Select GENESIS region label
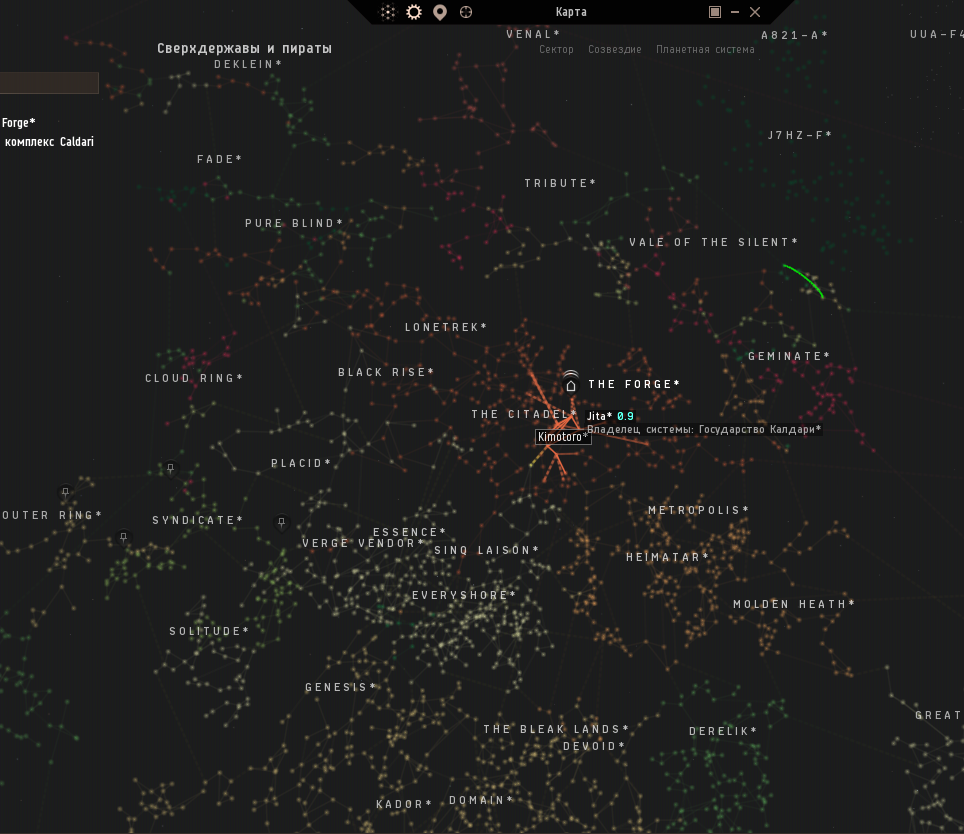The height and width of the screenshot is (834, 964). tap(341, 687)
